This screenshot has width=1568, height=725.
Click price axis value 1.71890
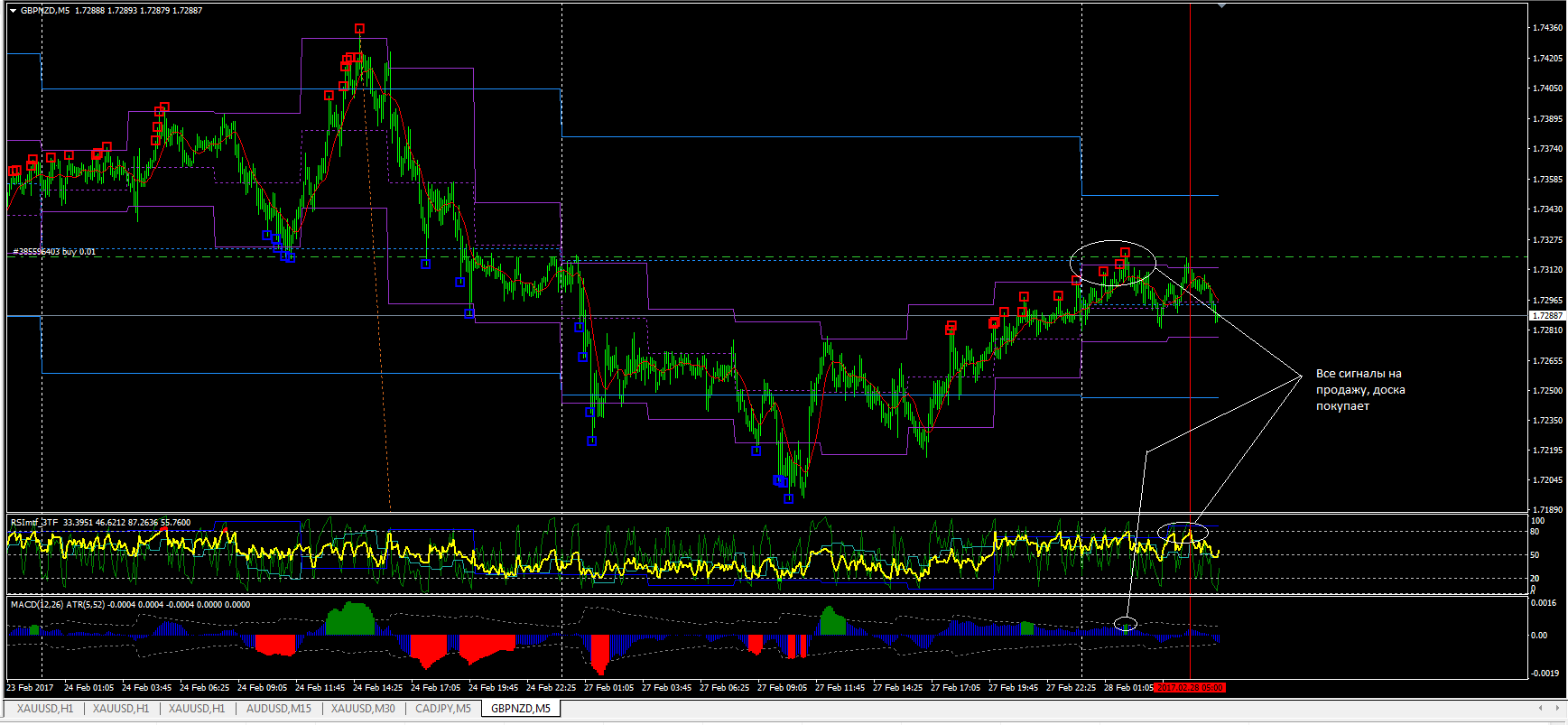[1547, 510]
